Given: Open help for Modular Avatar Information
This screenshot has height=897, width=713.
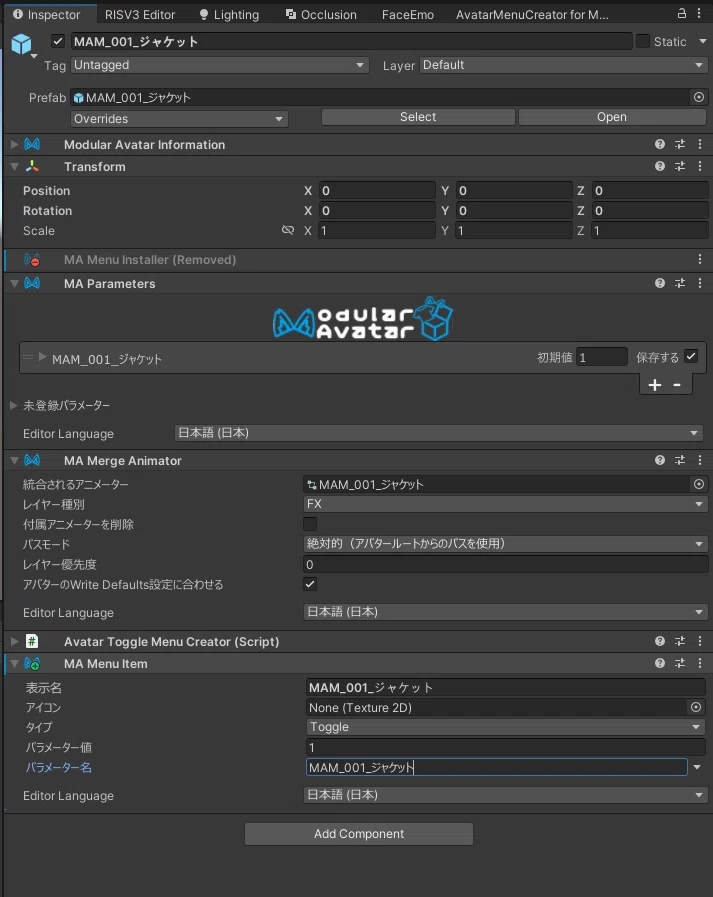Looking at the screenshot, I should click(x=660, y=144).
